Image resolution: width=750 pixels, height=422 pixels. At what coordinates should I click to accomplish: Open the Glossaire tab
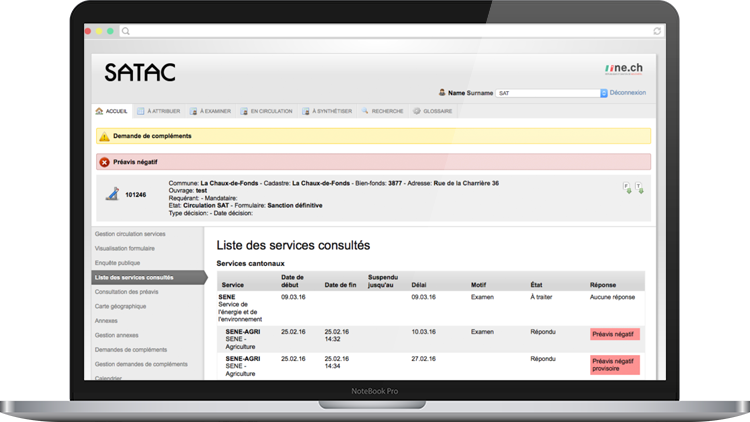(433, 111)
